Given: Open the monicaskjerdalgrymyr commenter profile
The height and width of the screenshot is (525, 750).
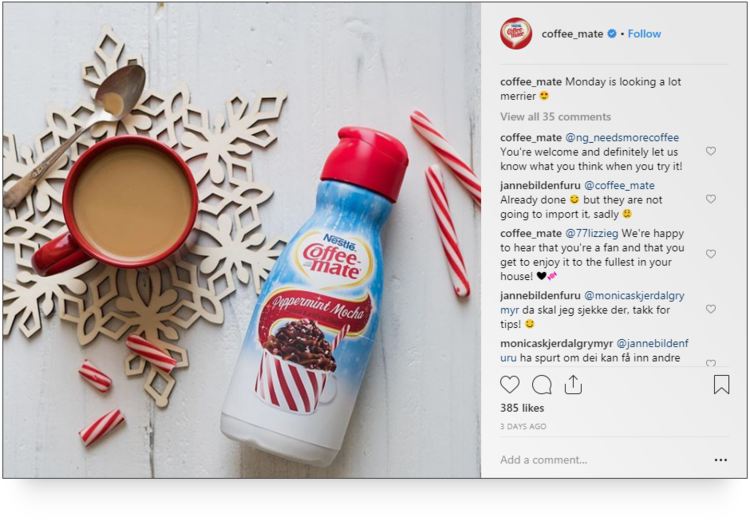Looking at the screenshot, I should [556, 343].
